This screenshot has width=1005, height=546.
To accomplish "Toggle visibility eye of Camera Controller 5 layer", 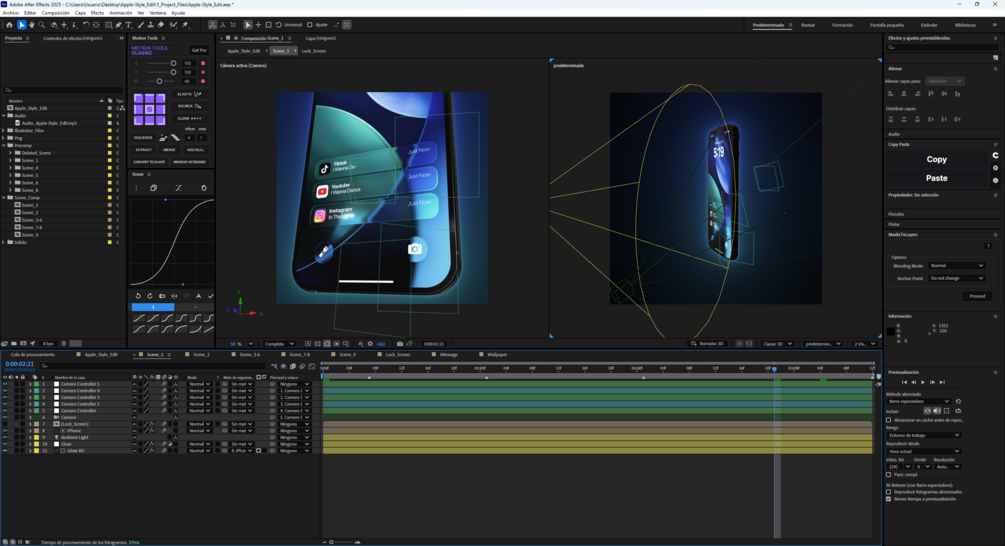I will (x=5, y=384).
